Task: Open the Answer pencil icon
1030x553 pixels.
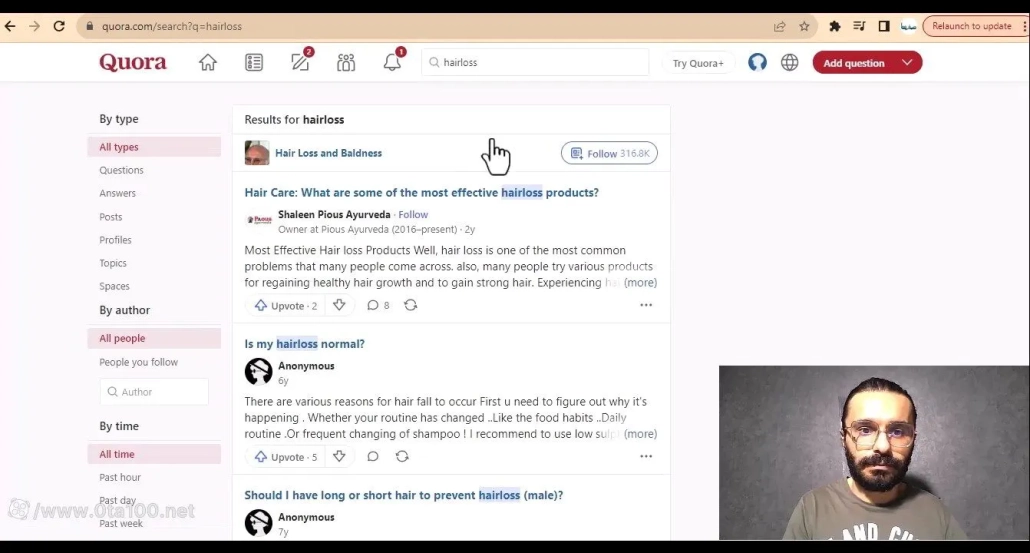Action: [x=300, y=62]
